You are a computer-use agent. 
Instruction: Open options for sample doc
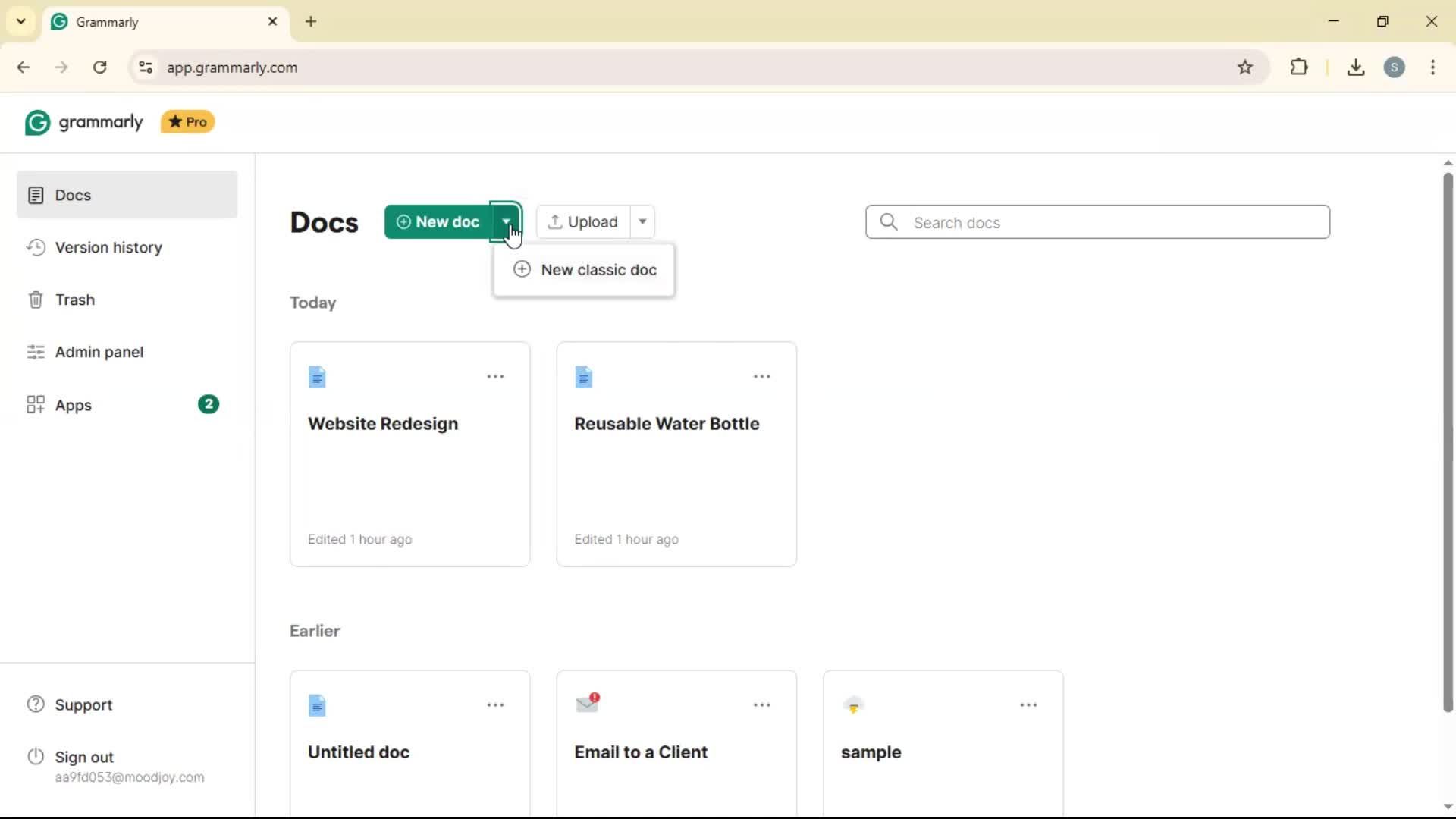point(1029,705)
